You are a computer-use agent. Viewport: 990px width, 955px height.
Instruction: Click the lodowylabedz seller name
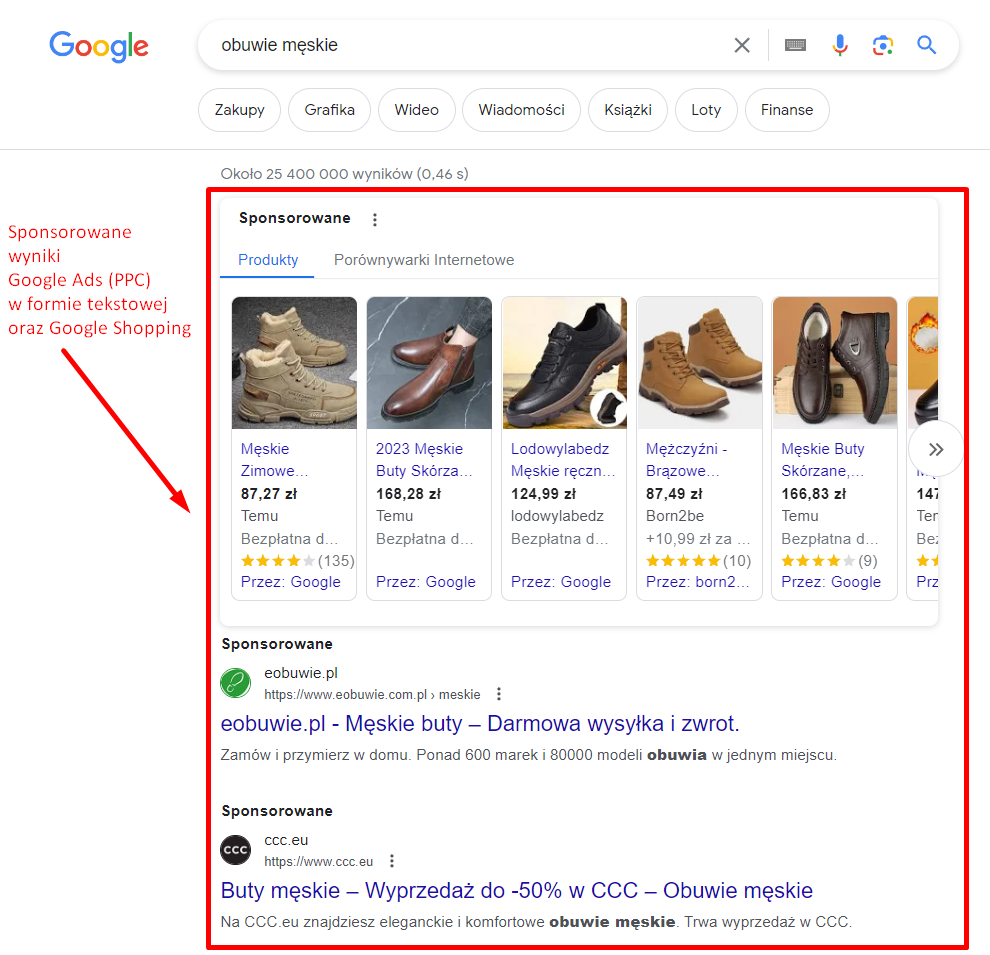[557, 516]
